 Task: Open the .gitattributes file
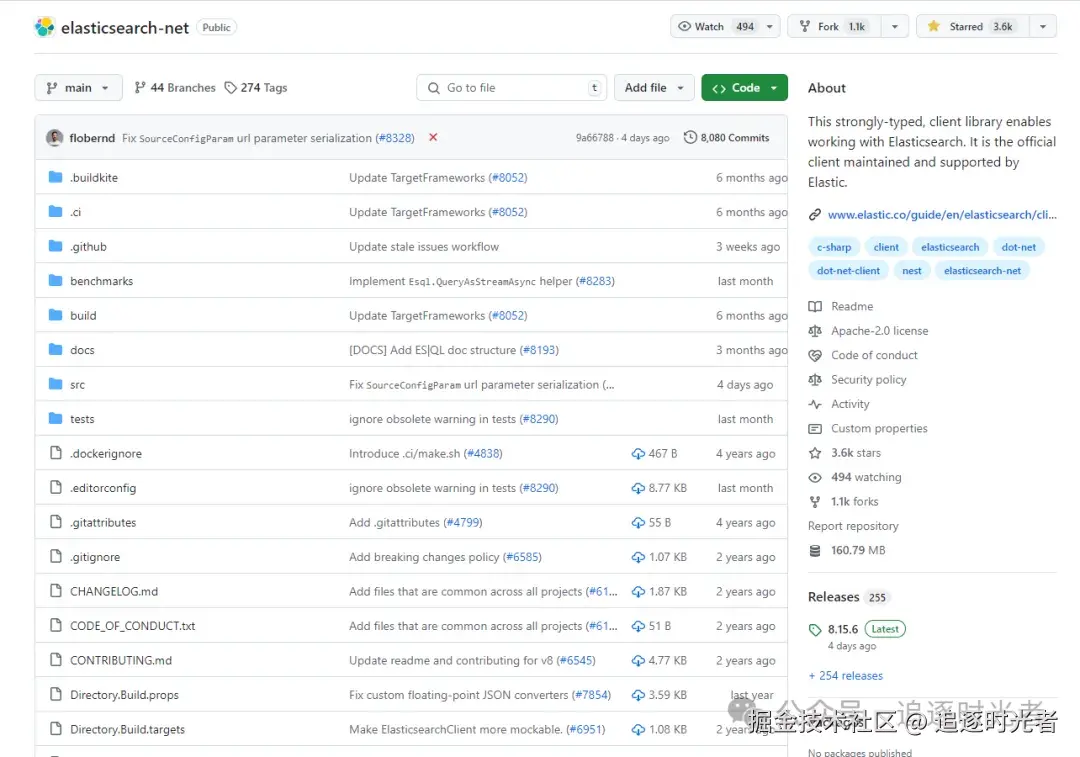click(103, 522)
